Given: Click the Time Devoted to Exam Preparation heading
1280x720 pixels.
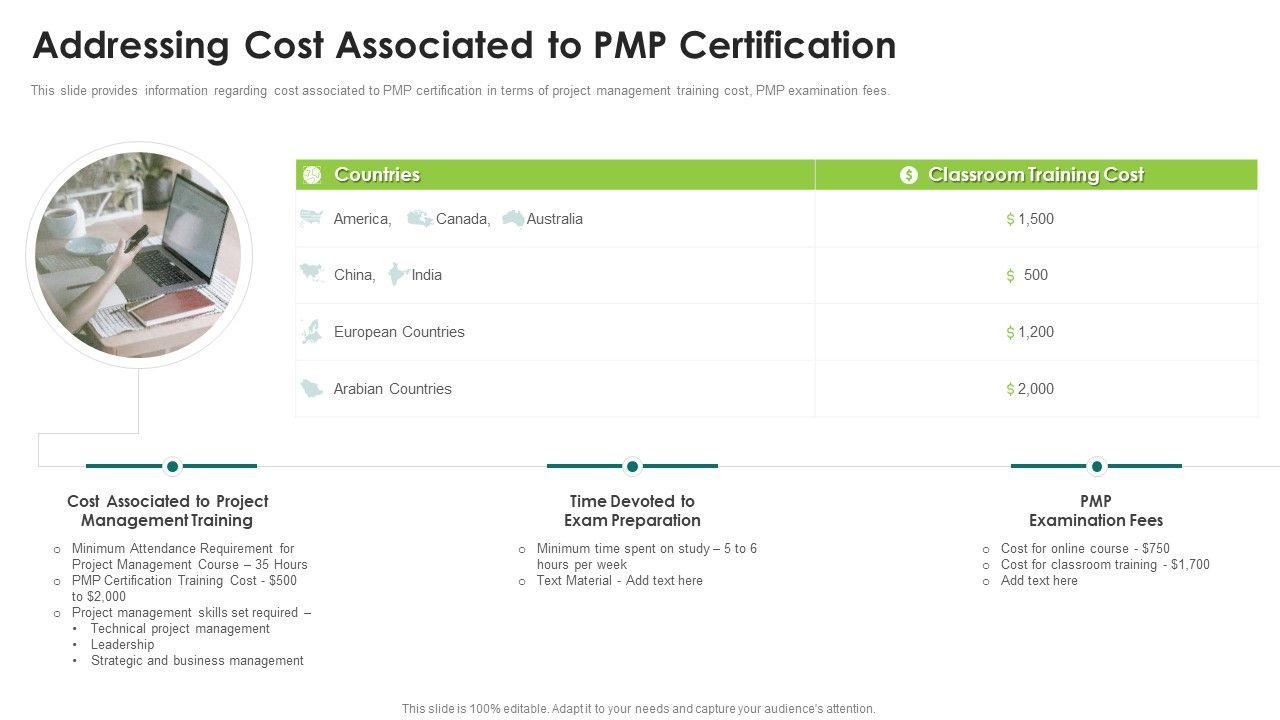Looking at the screenshot, I should pos(632,511).
